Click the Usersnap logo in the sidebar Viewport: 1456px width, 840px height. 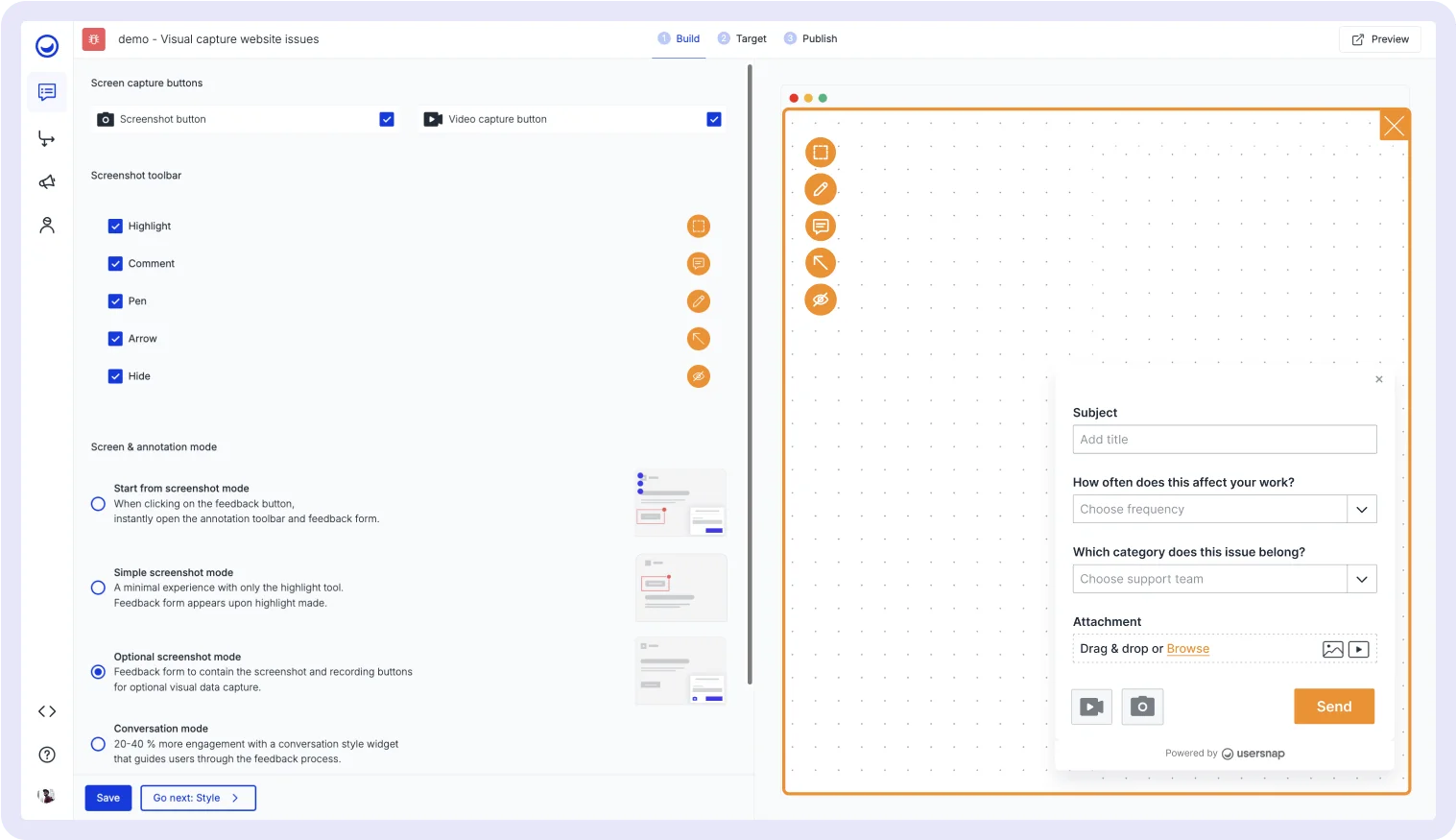click(x=47, y=46)
